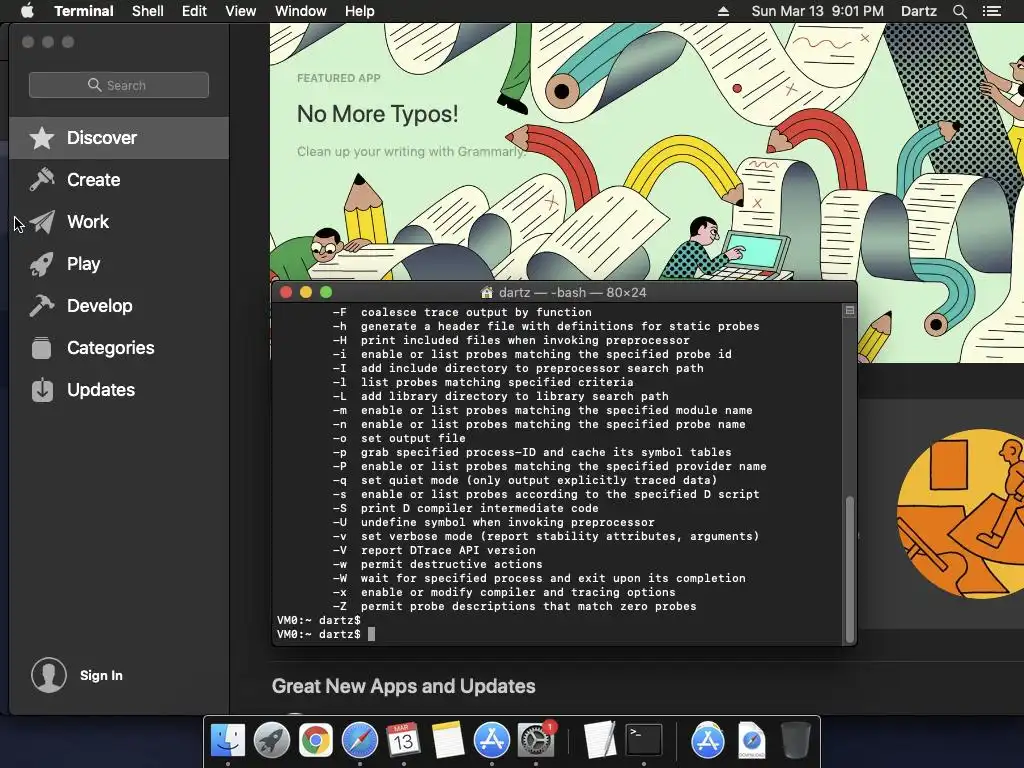Open the Apple menu
The image size is (1024, 768).
pos(27,11)
